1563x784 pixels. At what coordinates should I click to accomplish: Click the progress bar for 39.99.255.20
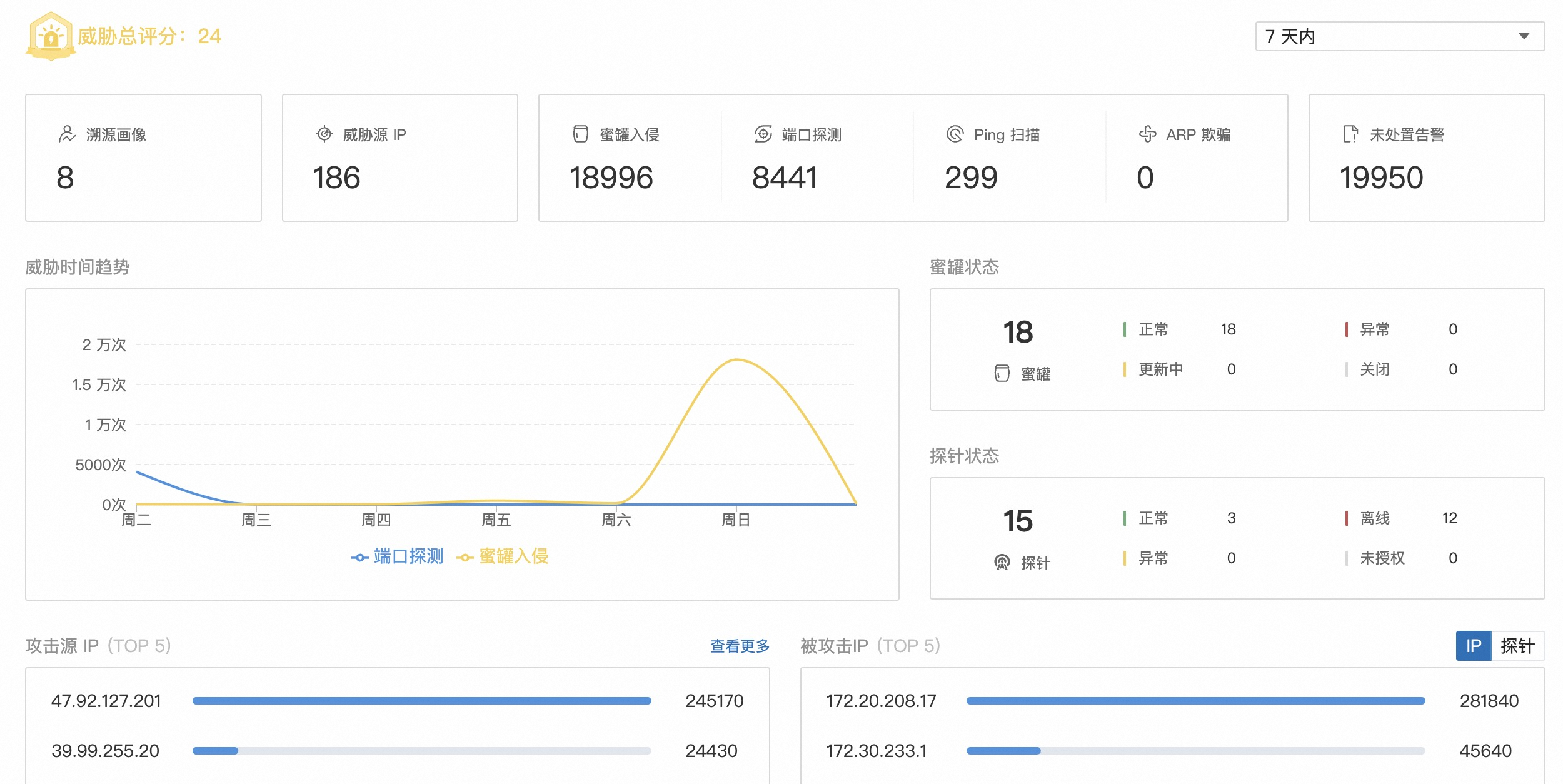point(421,750)
